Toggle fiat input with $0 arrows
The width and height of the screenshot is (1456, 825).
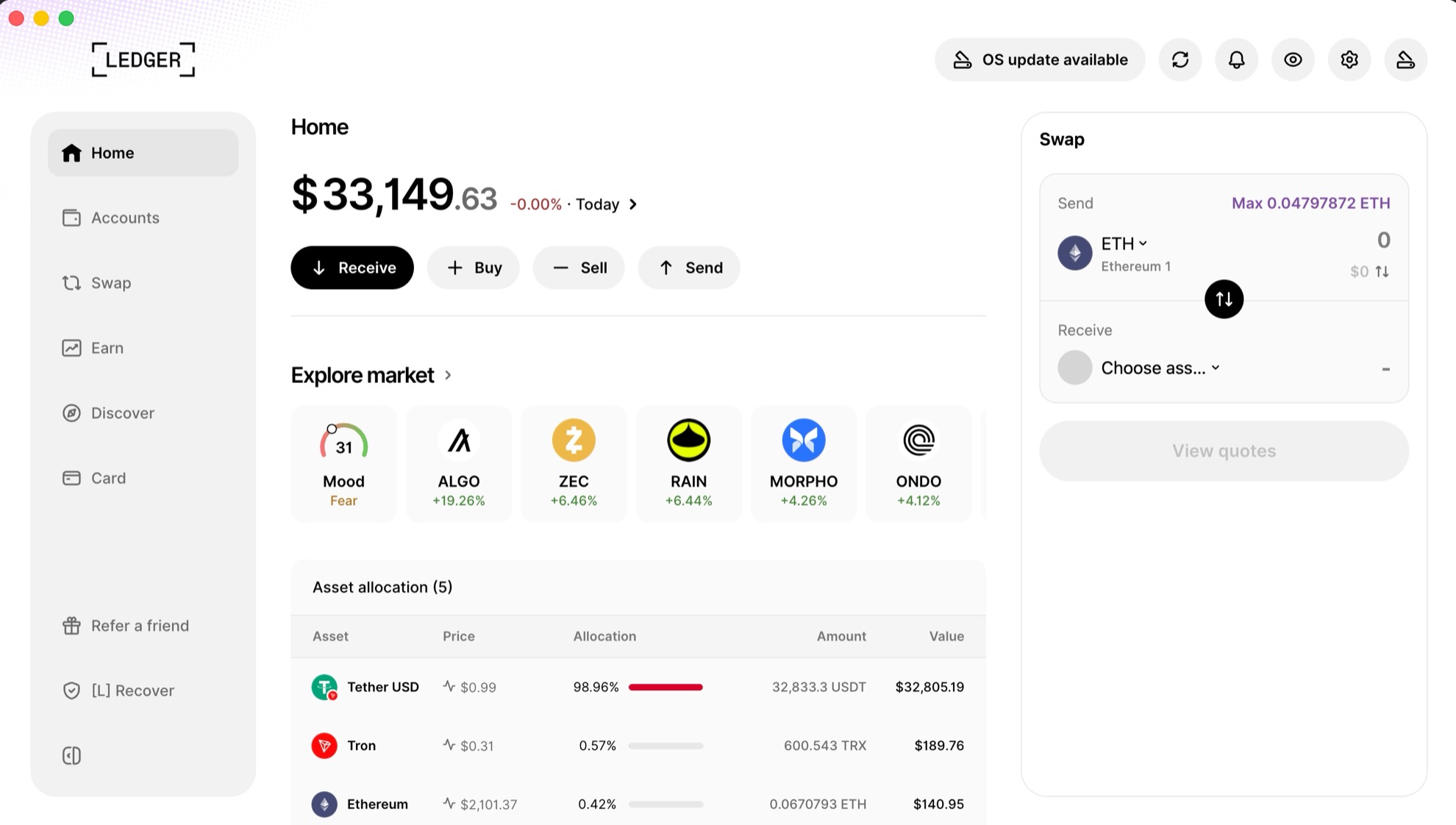click(1382, 271)
